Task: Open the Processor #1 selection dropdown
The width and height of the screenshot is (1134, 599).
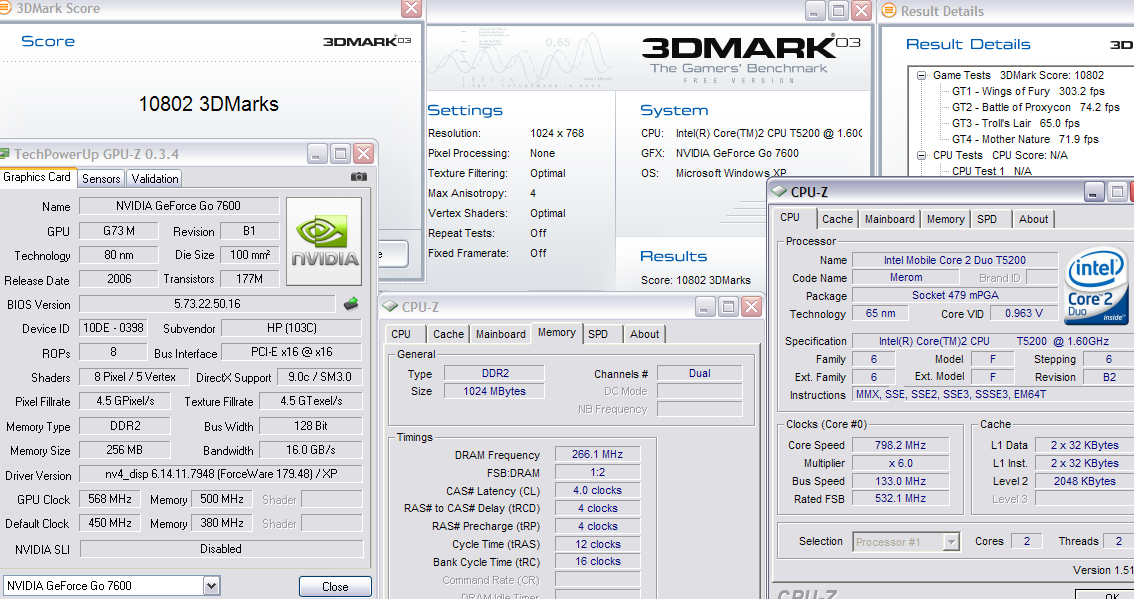Action: tap(951, 542)
